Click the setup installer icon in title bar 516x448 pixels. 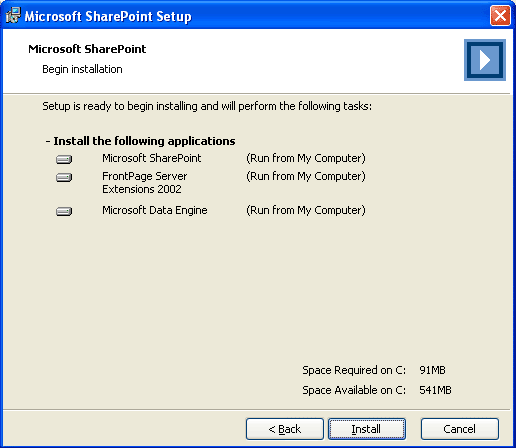pos(13,15)
